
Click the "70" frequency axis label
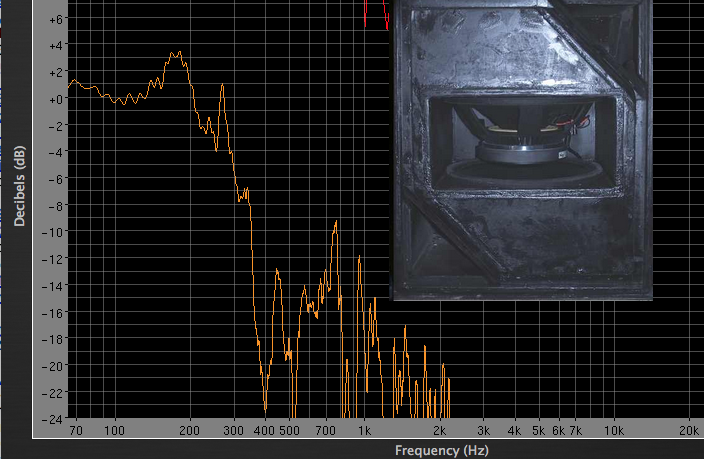(76, 431)
